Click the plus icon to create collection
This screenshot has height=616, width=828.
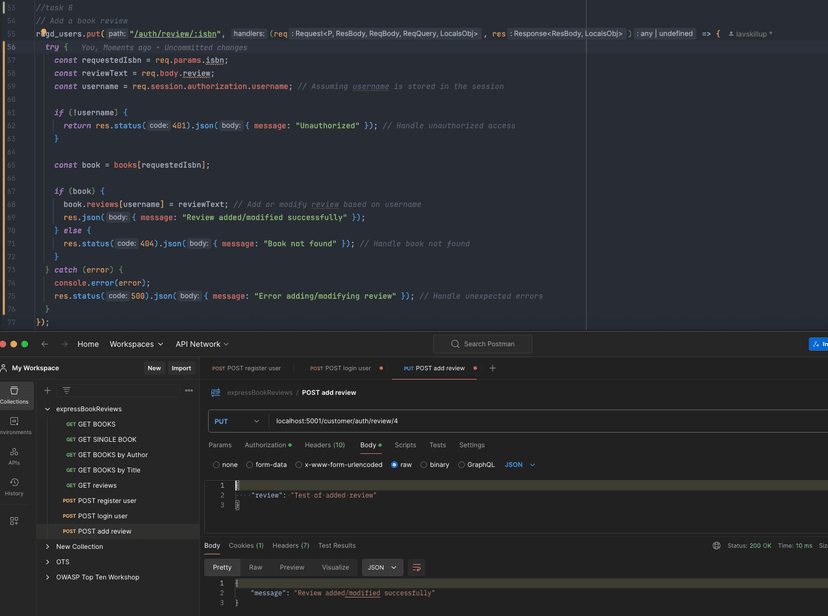tap(47, 391)
